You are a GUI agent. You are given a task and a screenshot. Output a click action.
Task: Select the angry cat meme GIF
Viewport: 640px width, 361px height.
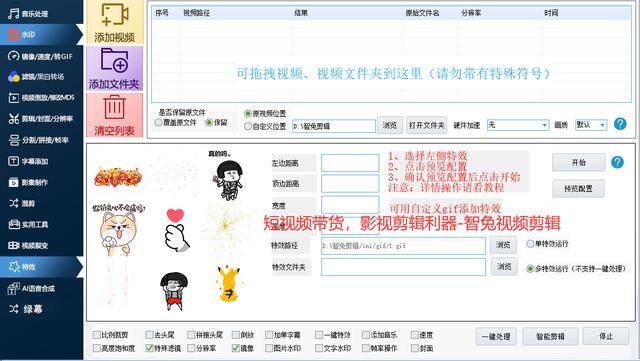(118, 231)
